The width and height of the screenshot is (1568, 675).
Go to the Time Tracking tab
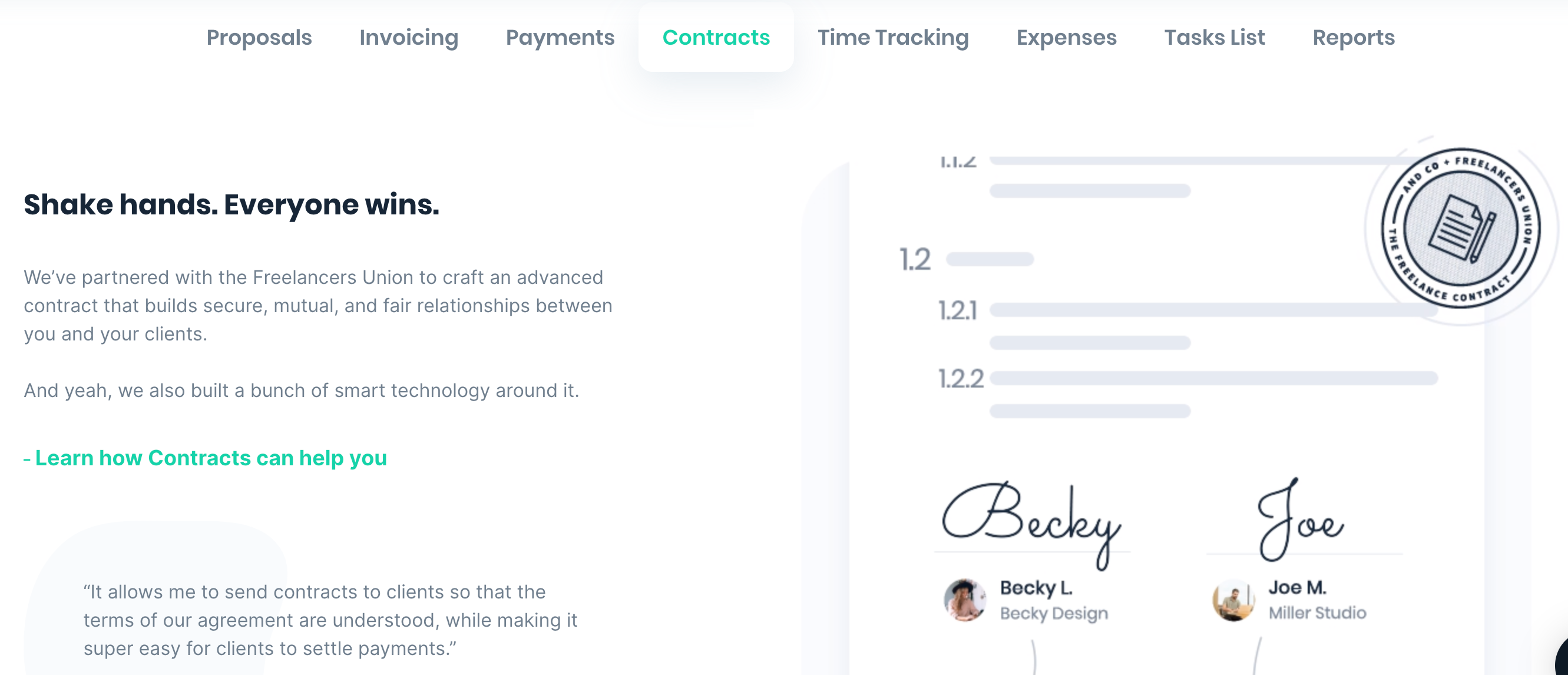[892, 38]
